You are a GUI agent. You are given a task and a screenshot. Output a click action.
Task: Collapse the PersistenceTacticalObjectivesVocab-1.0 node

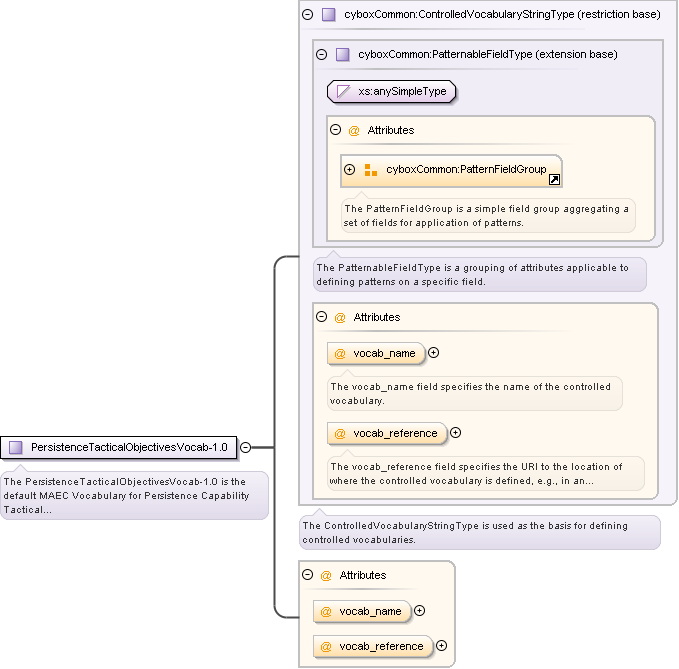245,447
